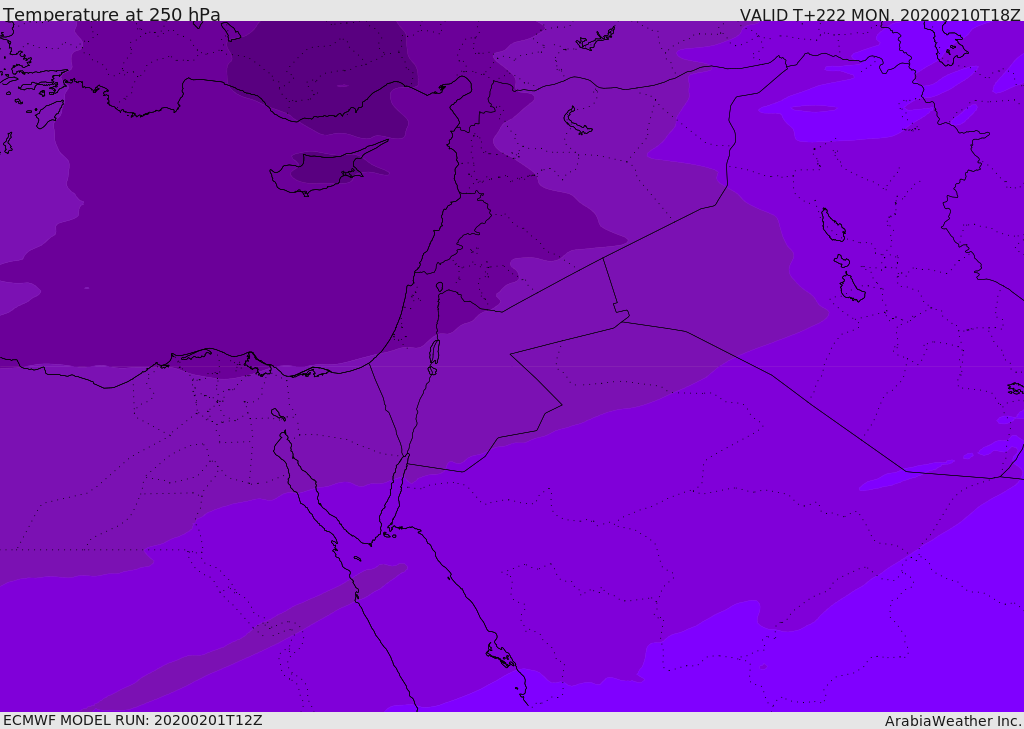The height and width of the screenshot is (729, 1024).
Task: Click the "VALID T+222 MON. 20200210T18Z" label
Action: click(x=880, y=14)
